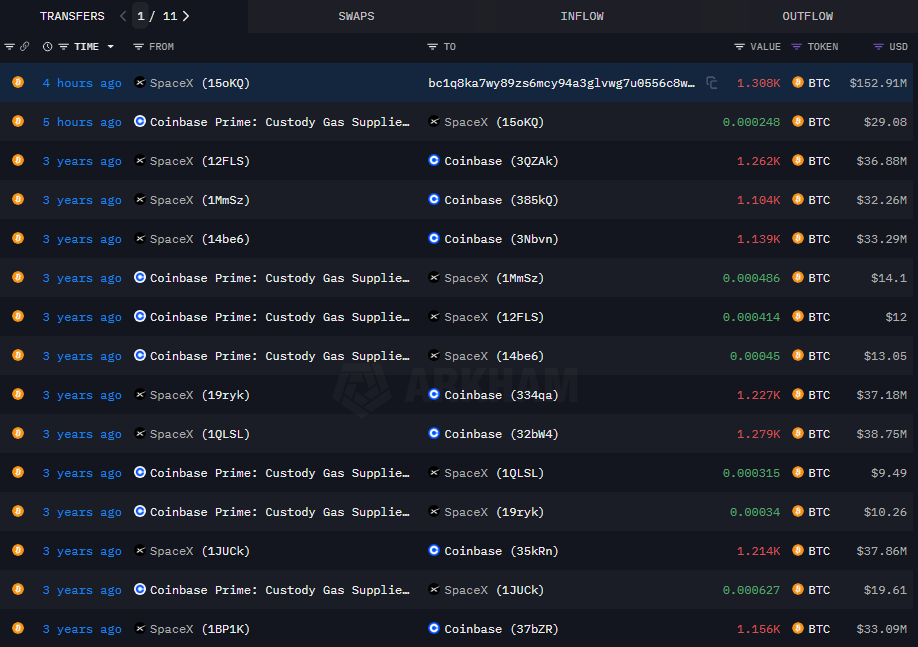Copy the bc1q8ka7 address with copy icon
This screenshot has height=647, width=918.
(x=711, y=83)
